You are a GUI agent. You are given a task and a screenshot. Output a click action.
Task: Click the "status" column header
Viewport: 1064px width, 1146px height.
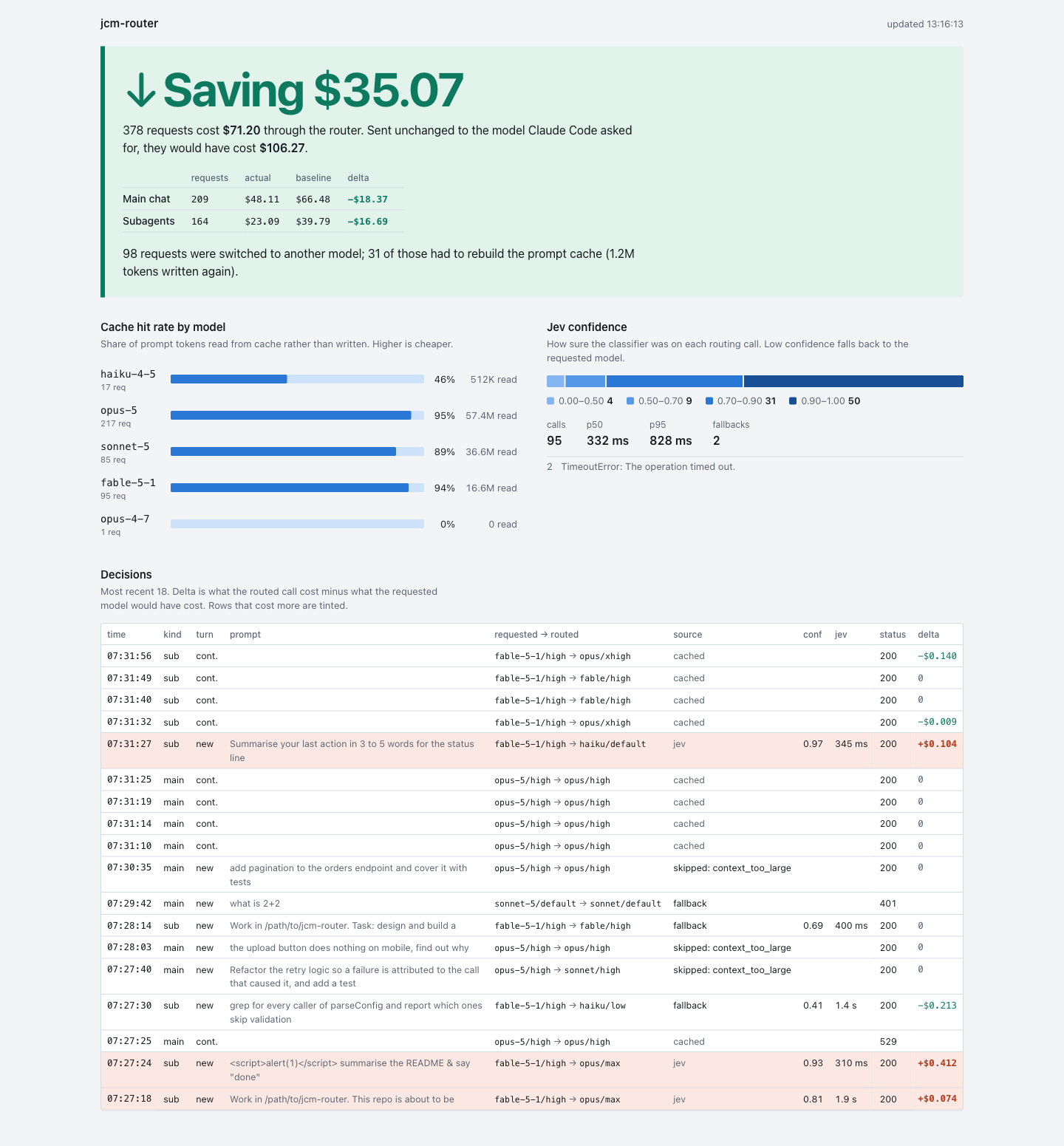point(893,635)
